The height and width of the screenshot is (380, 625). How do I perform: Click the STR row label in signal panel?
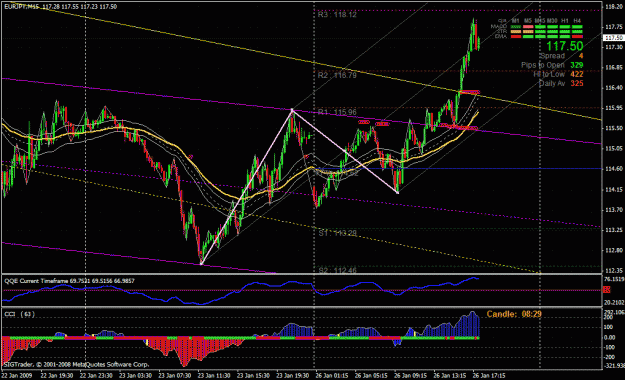(502, 31)
